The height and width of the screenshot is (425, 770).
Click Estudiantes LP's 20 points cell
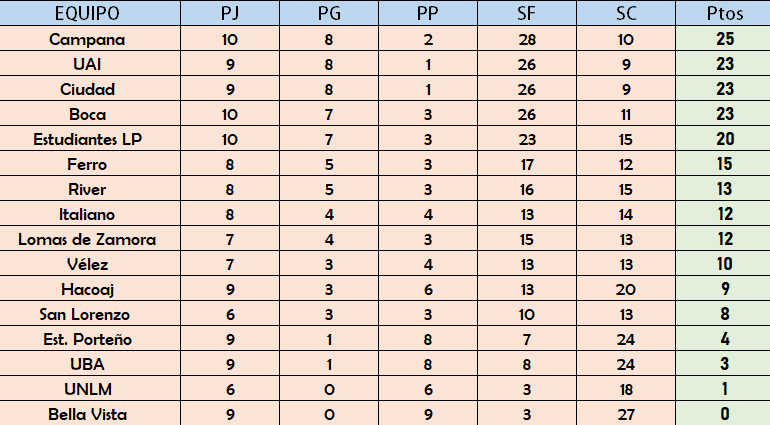click(723, 139)
